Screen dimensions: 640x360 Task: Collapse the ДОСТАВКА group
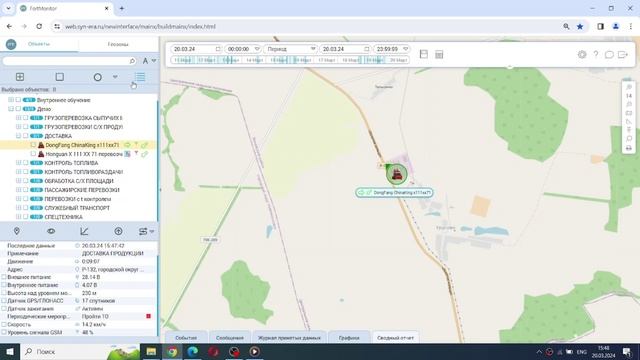[18, 136]
